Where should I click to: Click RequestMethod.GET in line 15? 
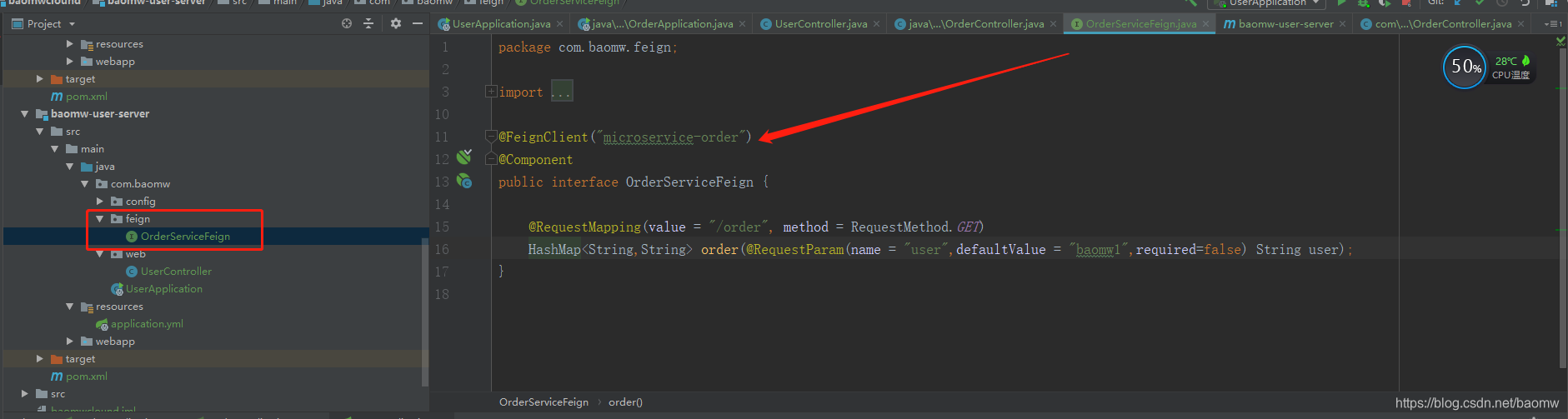[917, 227]
